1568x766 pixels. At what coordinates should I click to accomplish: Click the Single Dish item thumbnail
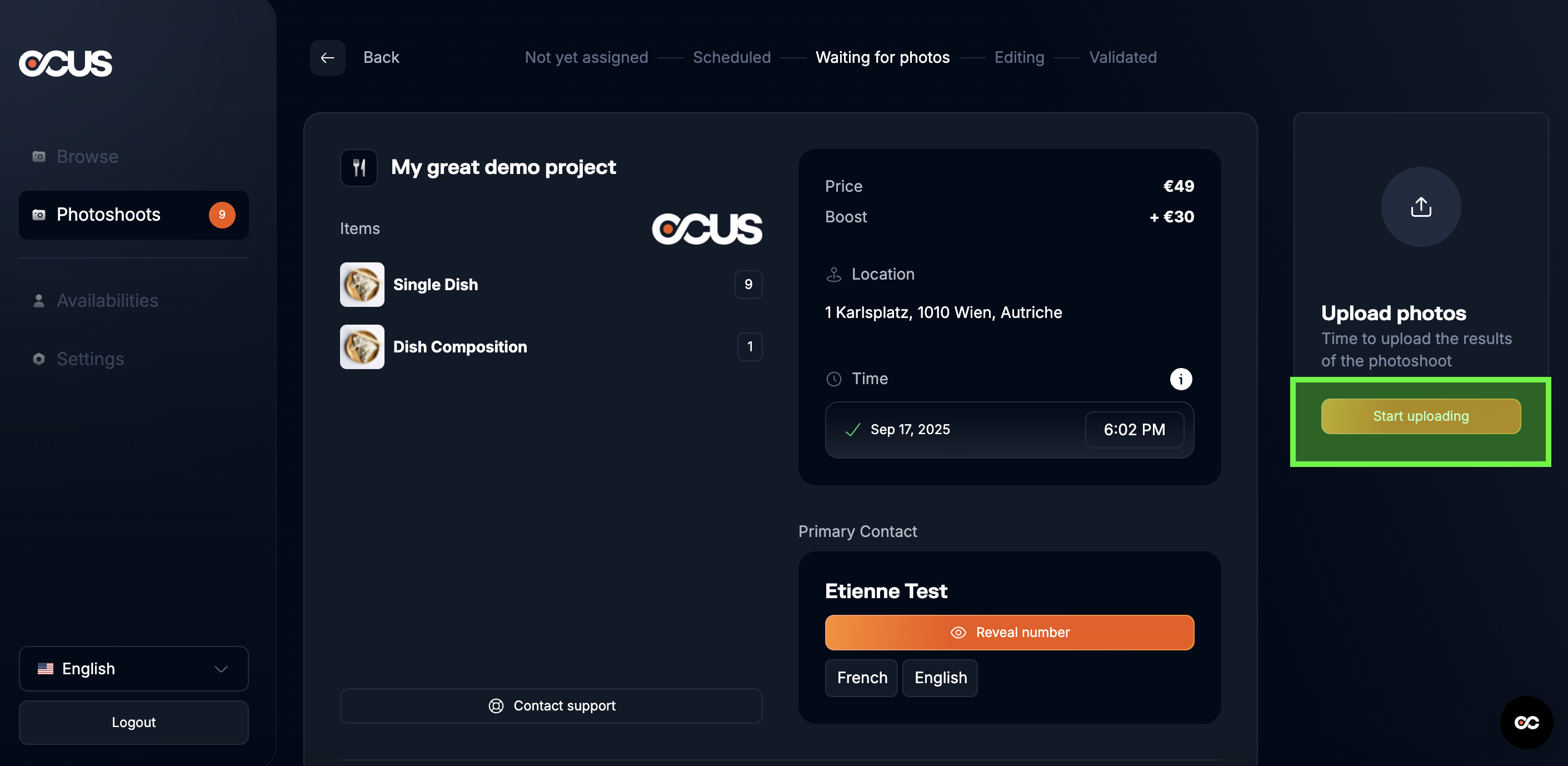click(362, 285)
